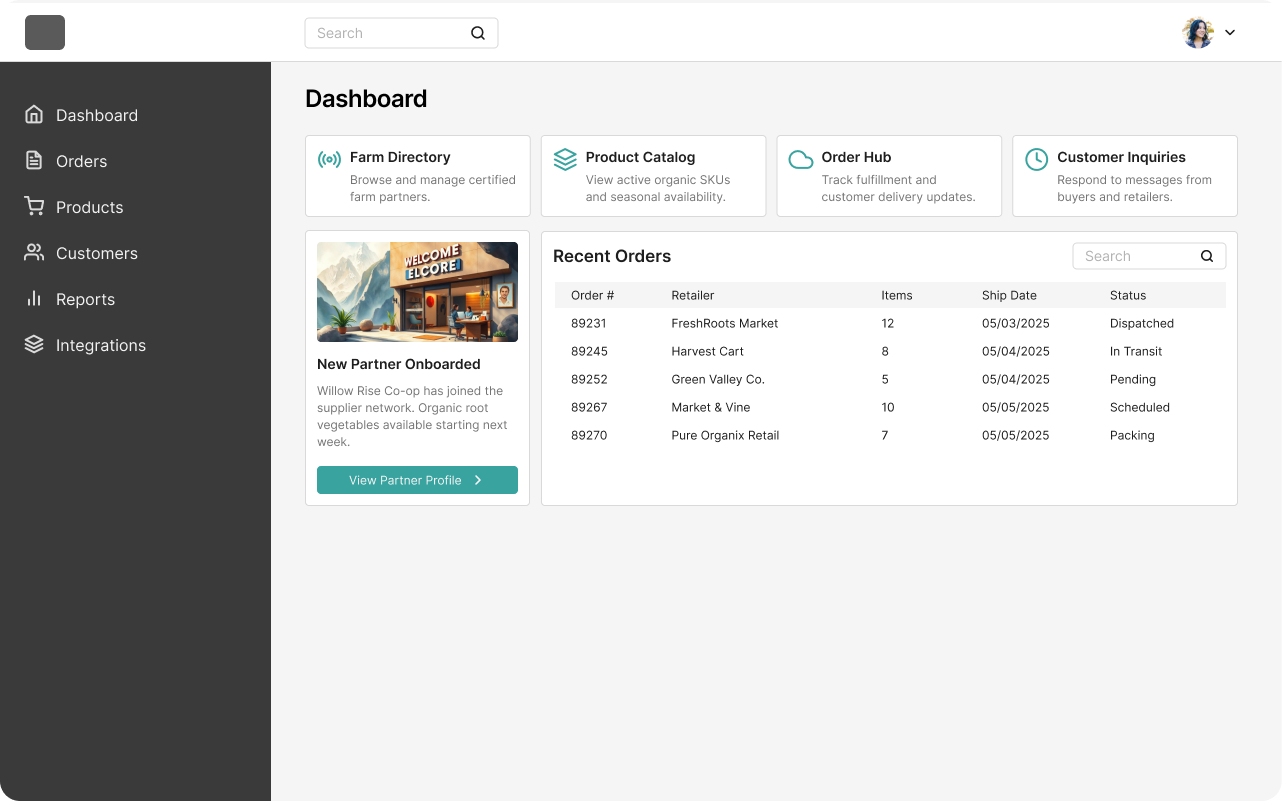Click the Customers people icon

[34, 253]
